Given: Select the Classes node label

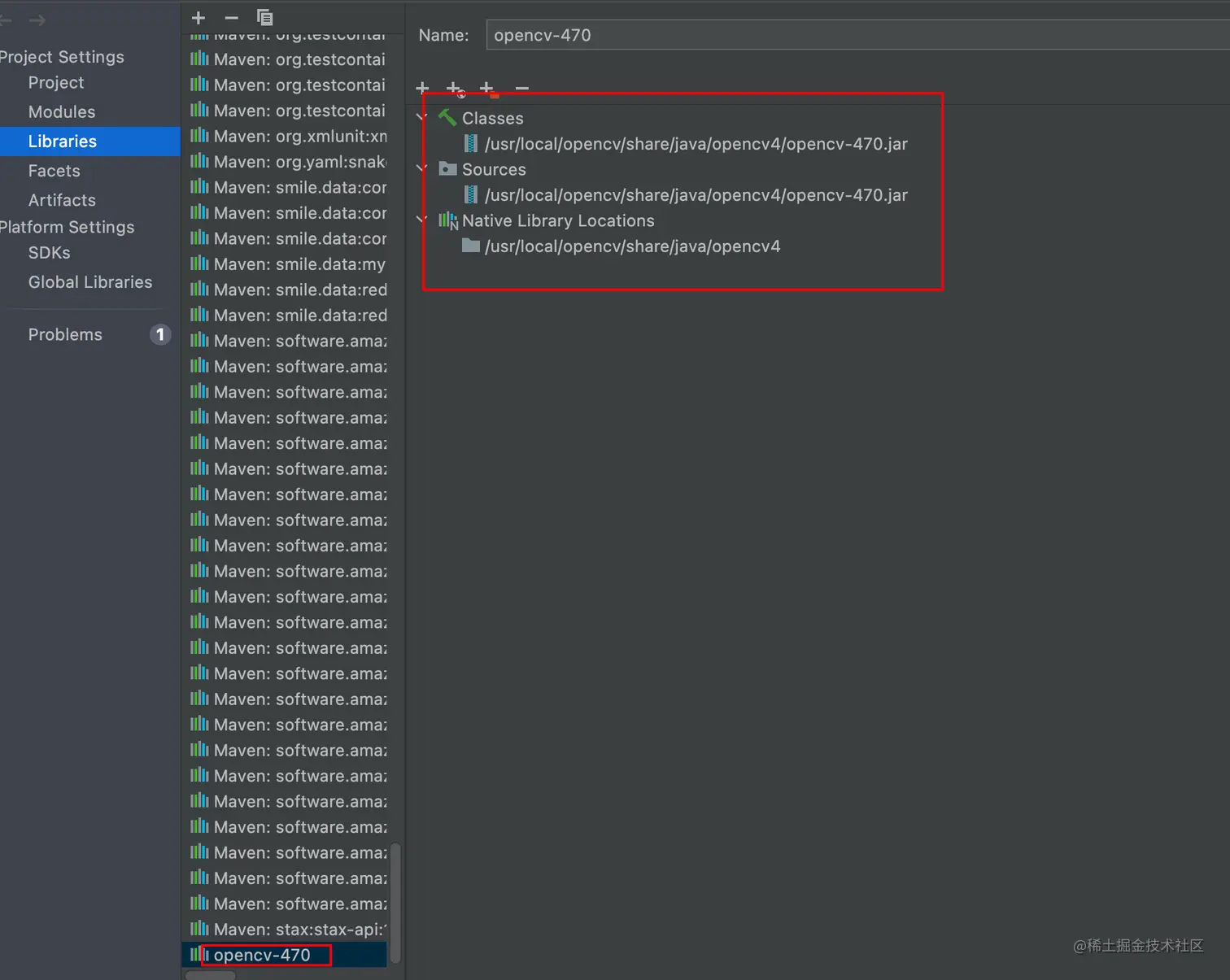Looking at the screenshot, I should click(x=492, y=119).
